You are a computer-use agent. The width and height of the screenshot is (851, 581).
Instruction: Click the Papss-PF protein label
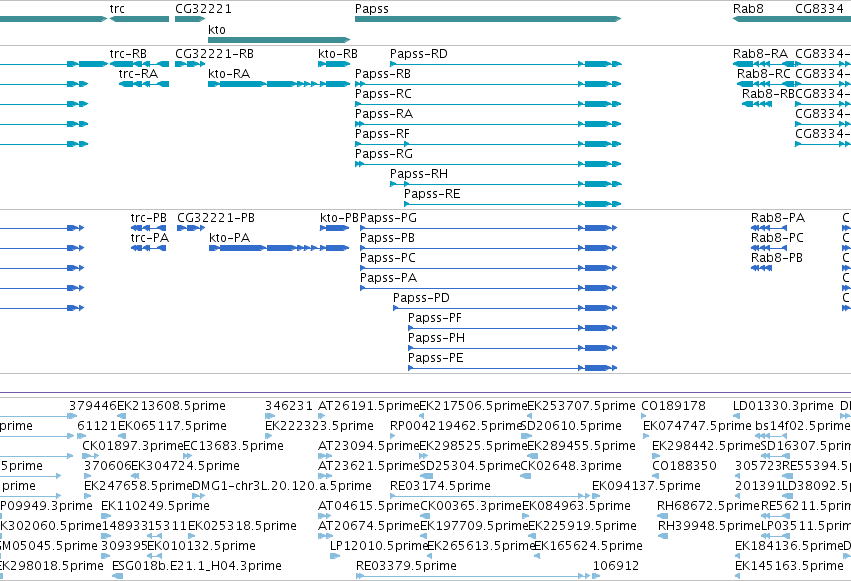click(435, 318)
